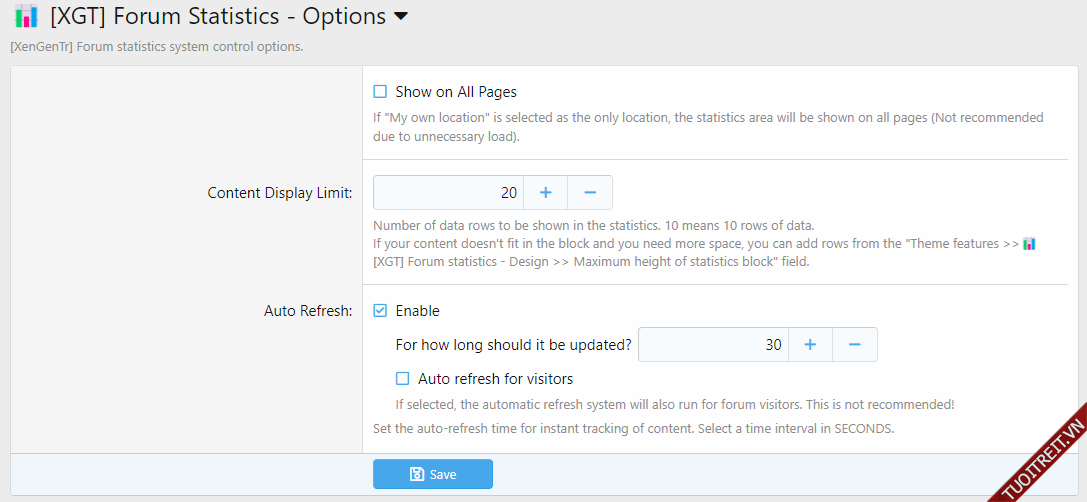Focus the Content Display Limit number field

448,193
